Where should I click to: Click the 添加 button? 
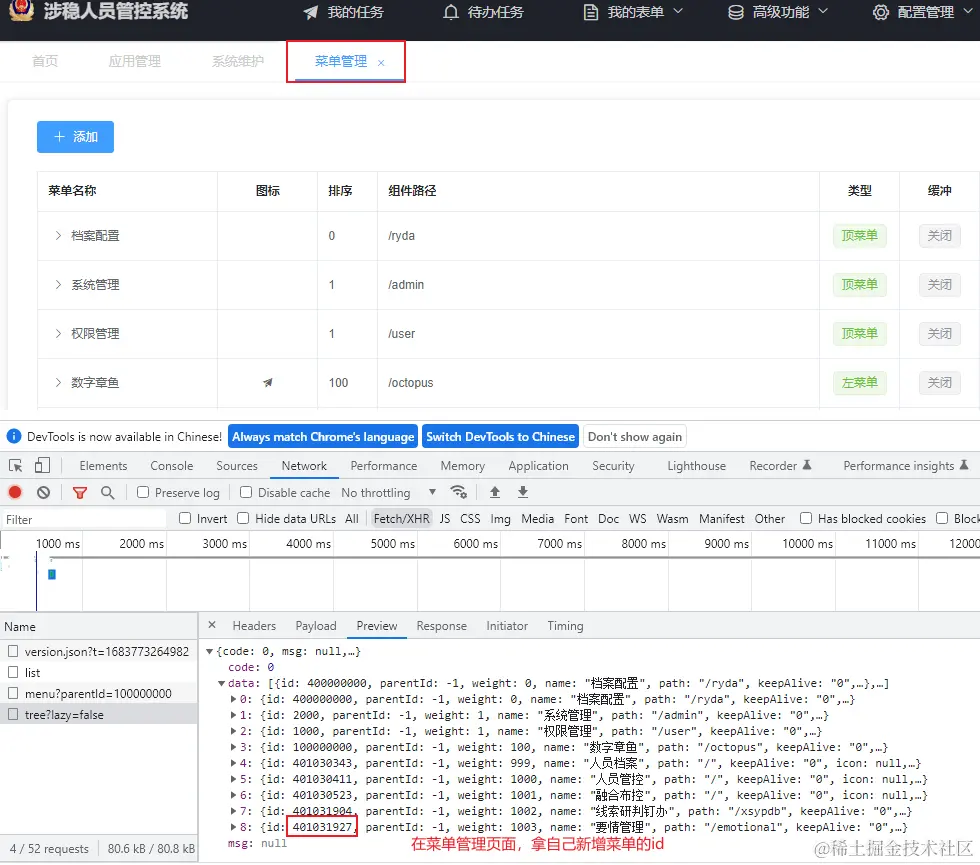pos(75,137)
